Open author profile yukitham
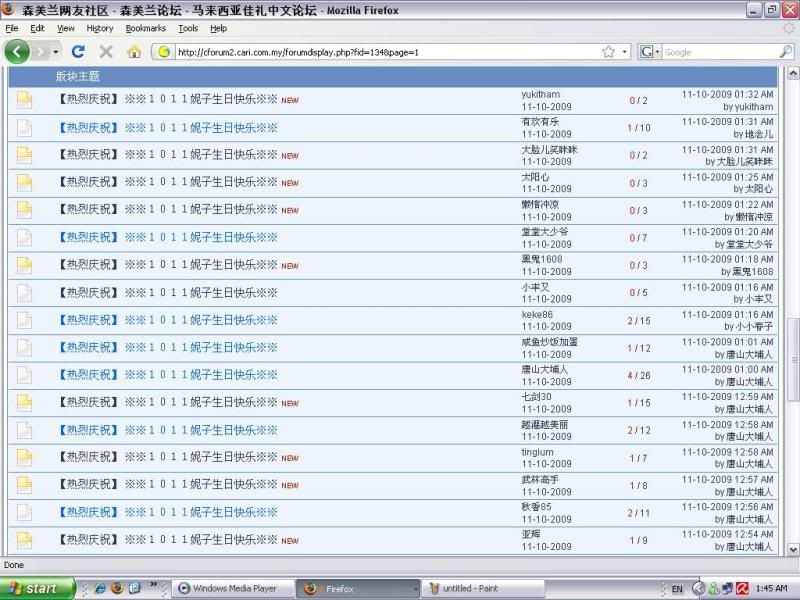Screen dimensions: 800x600 pos(540,94)
